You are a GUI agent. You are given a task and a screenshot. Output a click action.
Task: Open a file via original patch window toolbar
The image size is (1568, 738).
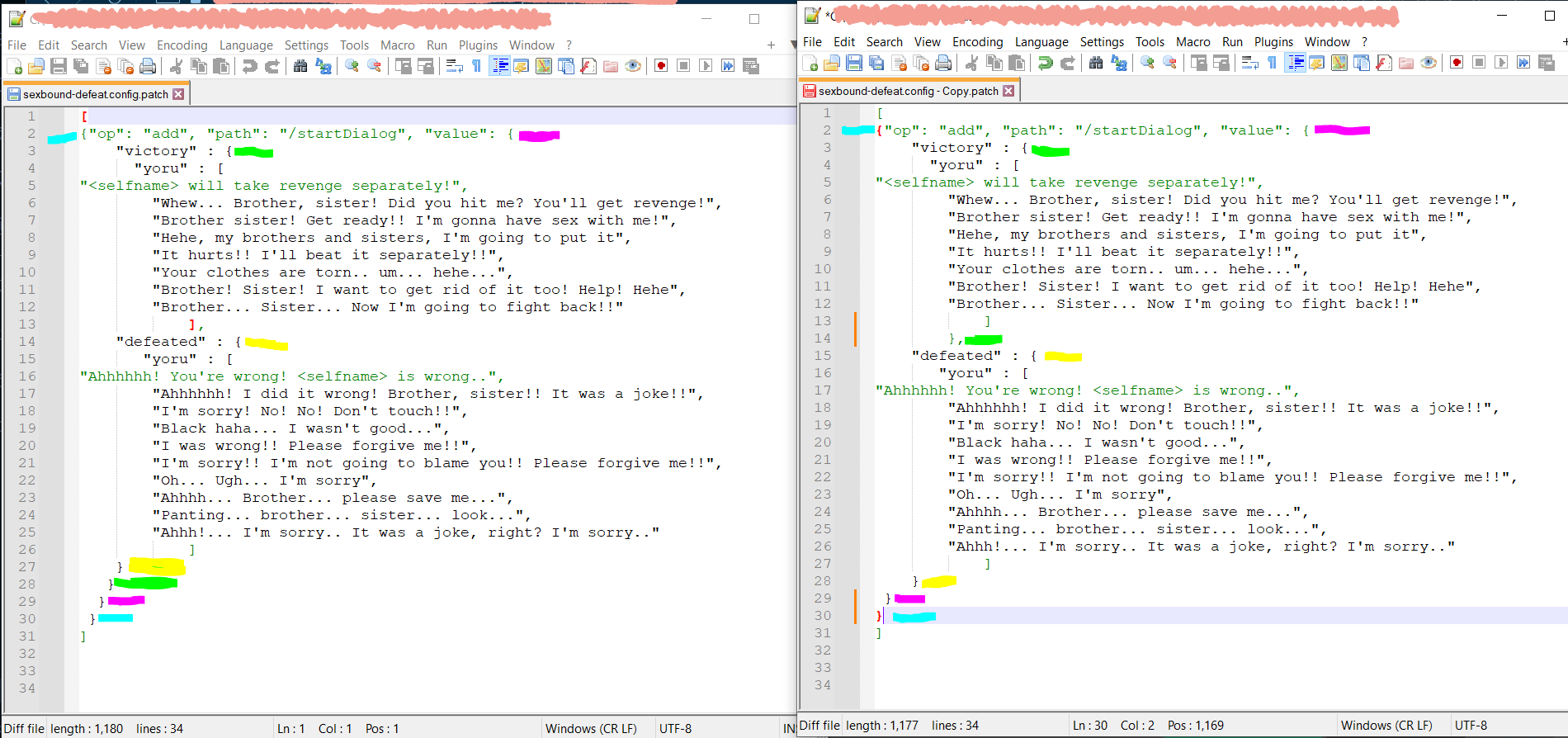[x=36, y=66]
